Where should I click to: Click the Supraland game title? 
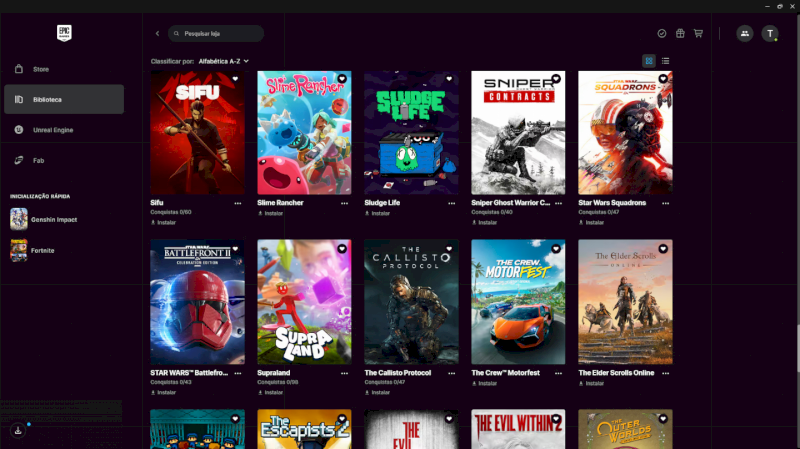[x=273, y=373]
